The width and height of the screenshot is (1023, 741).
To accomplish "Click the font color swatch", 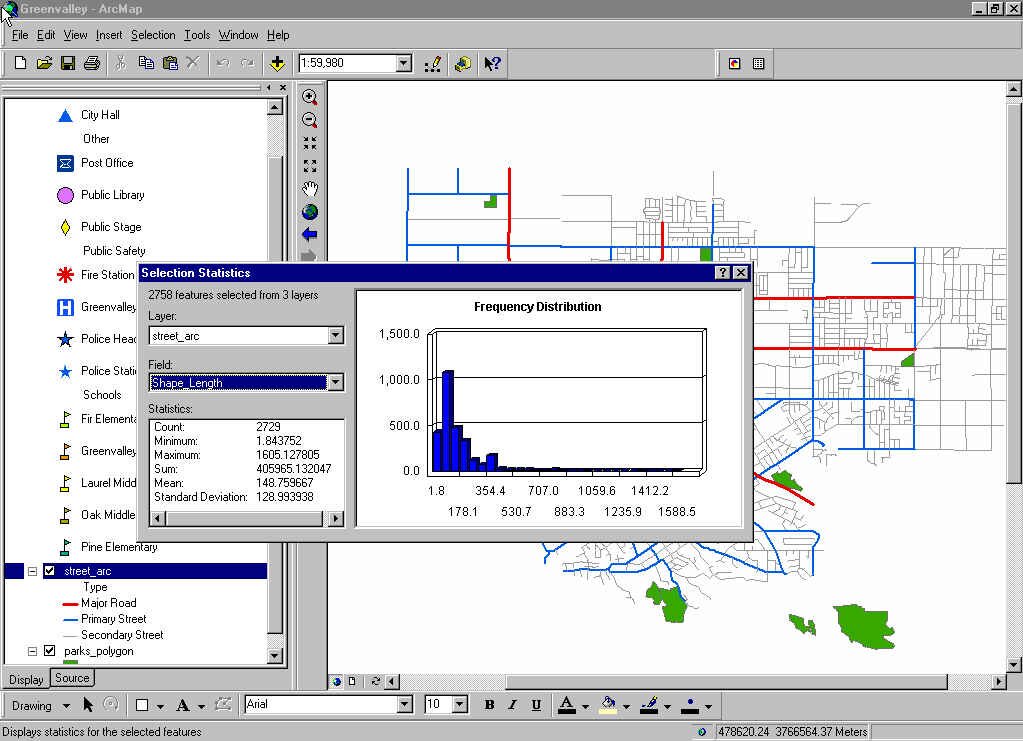I will point(567,704).
